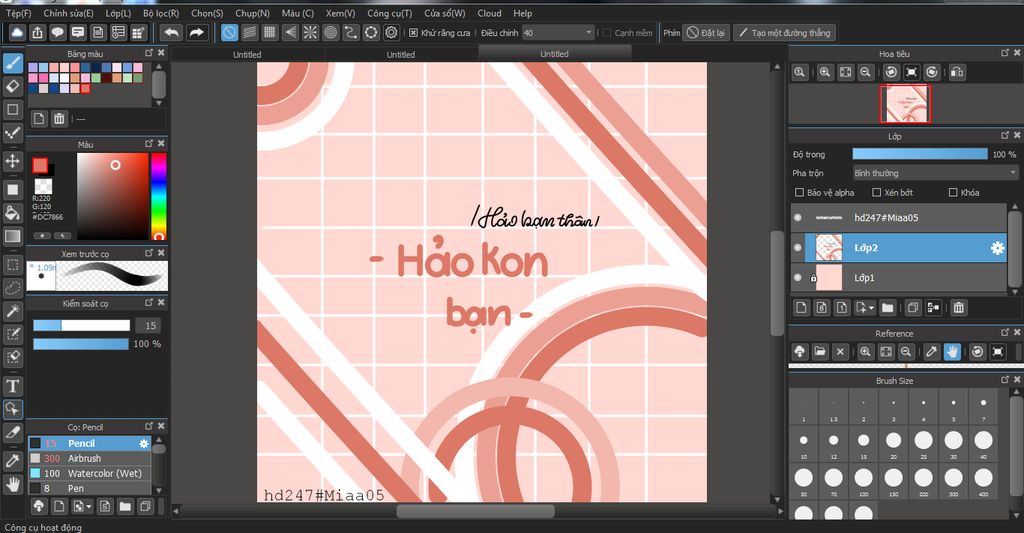
Task: Click the Undo arrow in toolbar
Action: (171, 33)
